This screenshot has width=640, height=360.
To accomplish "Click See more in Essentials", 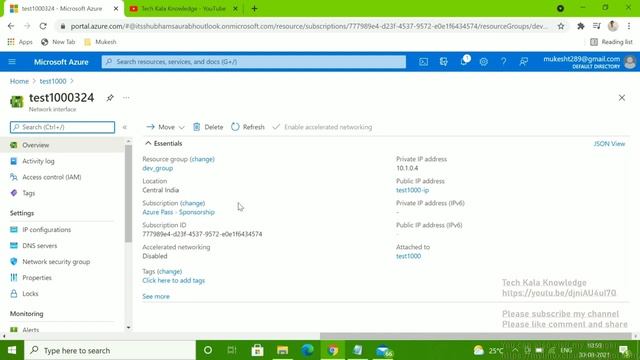I will point(156,297).
